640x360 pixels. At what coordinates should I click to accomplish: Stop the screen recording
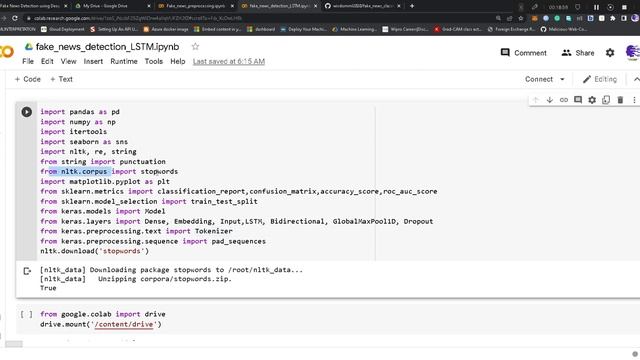[x=624, y=7]
